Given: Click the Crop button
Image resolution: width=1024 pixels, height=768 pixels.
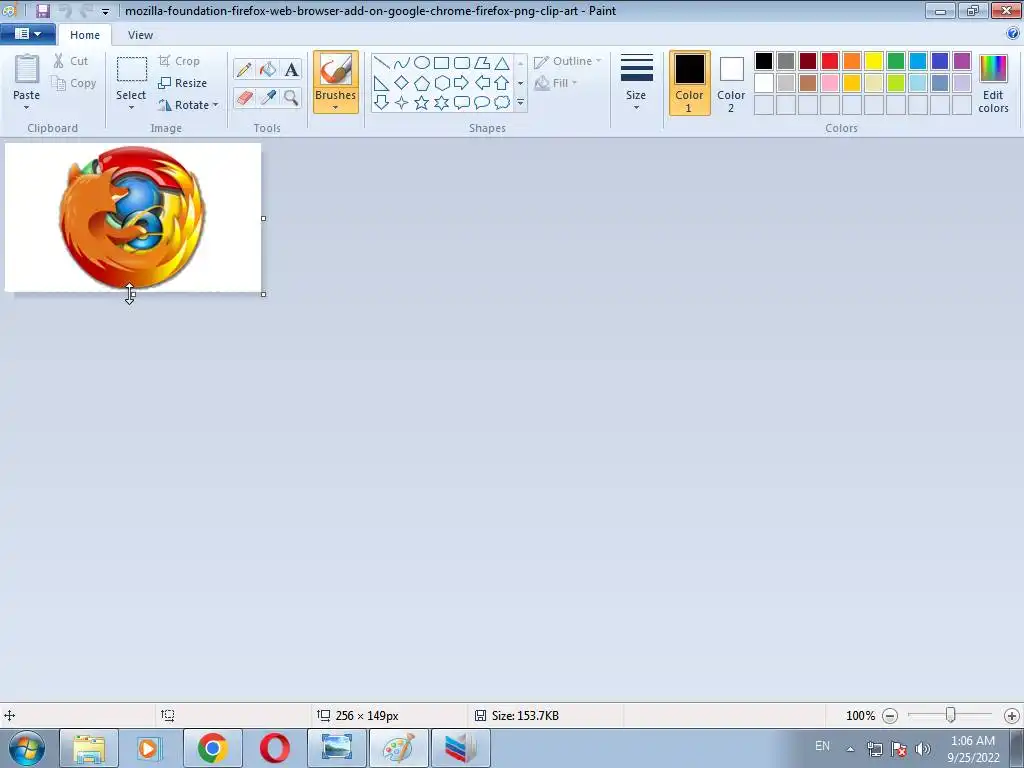Looking at the screenshot, I should (x=178, y=61).
